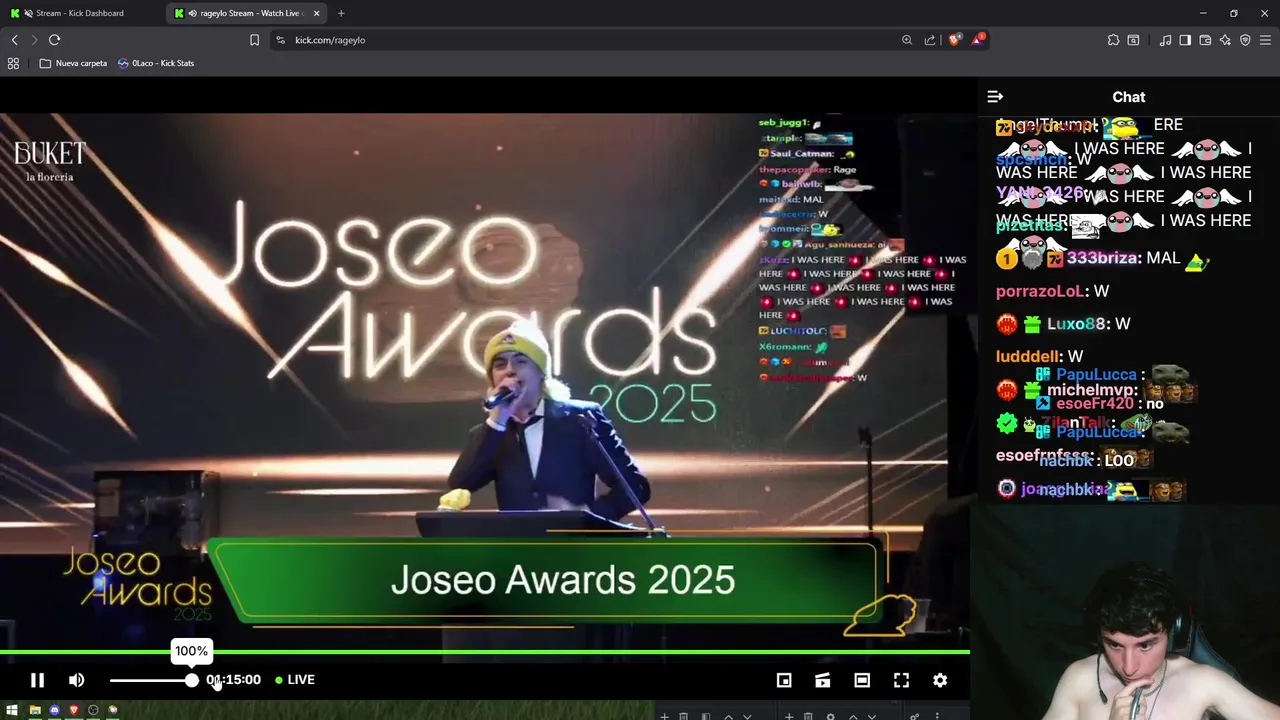Viewport: 1280px width, 720px height.
Task: Click the stream seek progress bar
Action: [x=485, y=652]
